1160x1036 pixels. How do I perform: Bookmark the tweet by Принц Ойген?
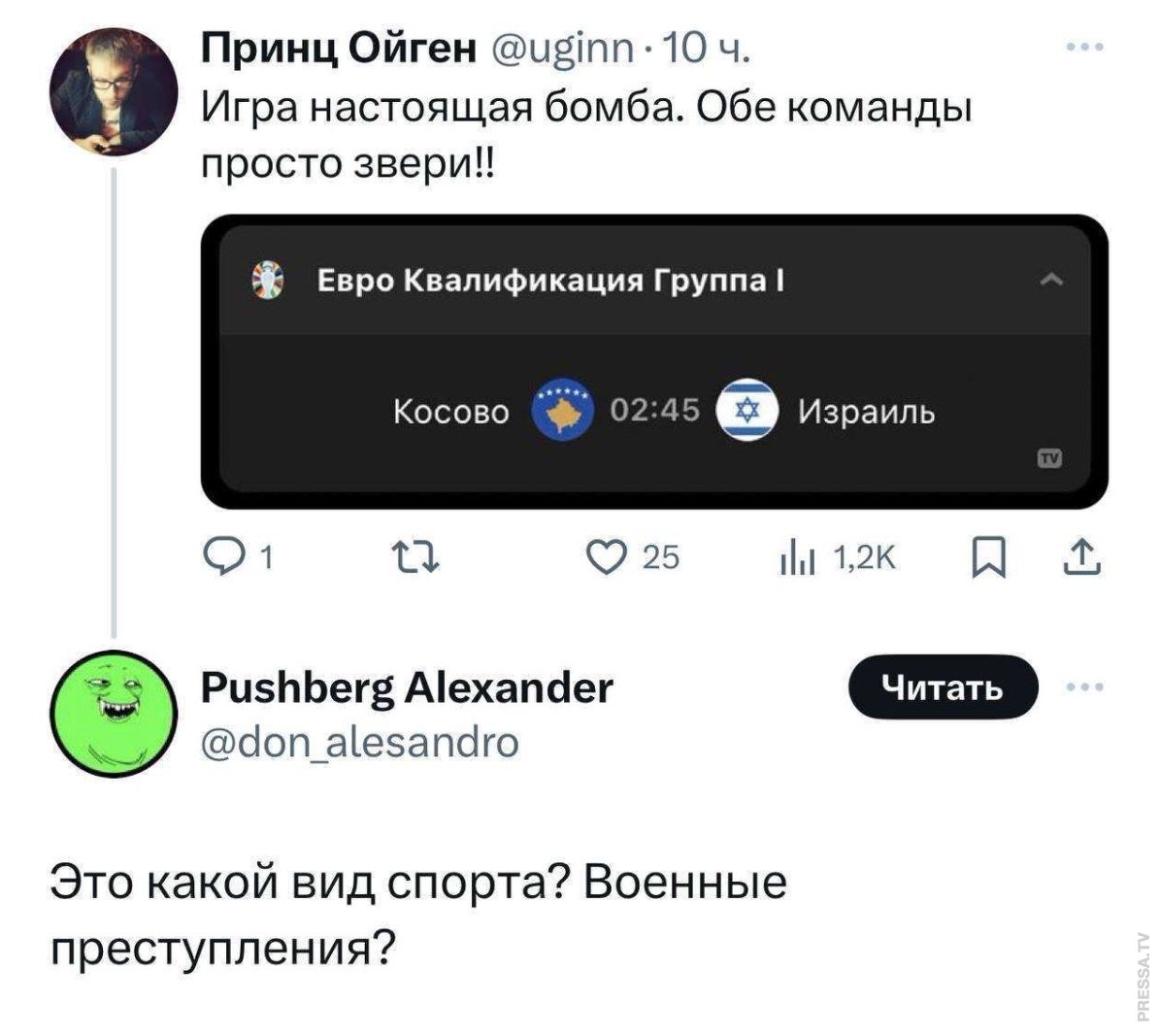[x=988, y=557]
